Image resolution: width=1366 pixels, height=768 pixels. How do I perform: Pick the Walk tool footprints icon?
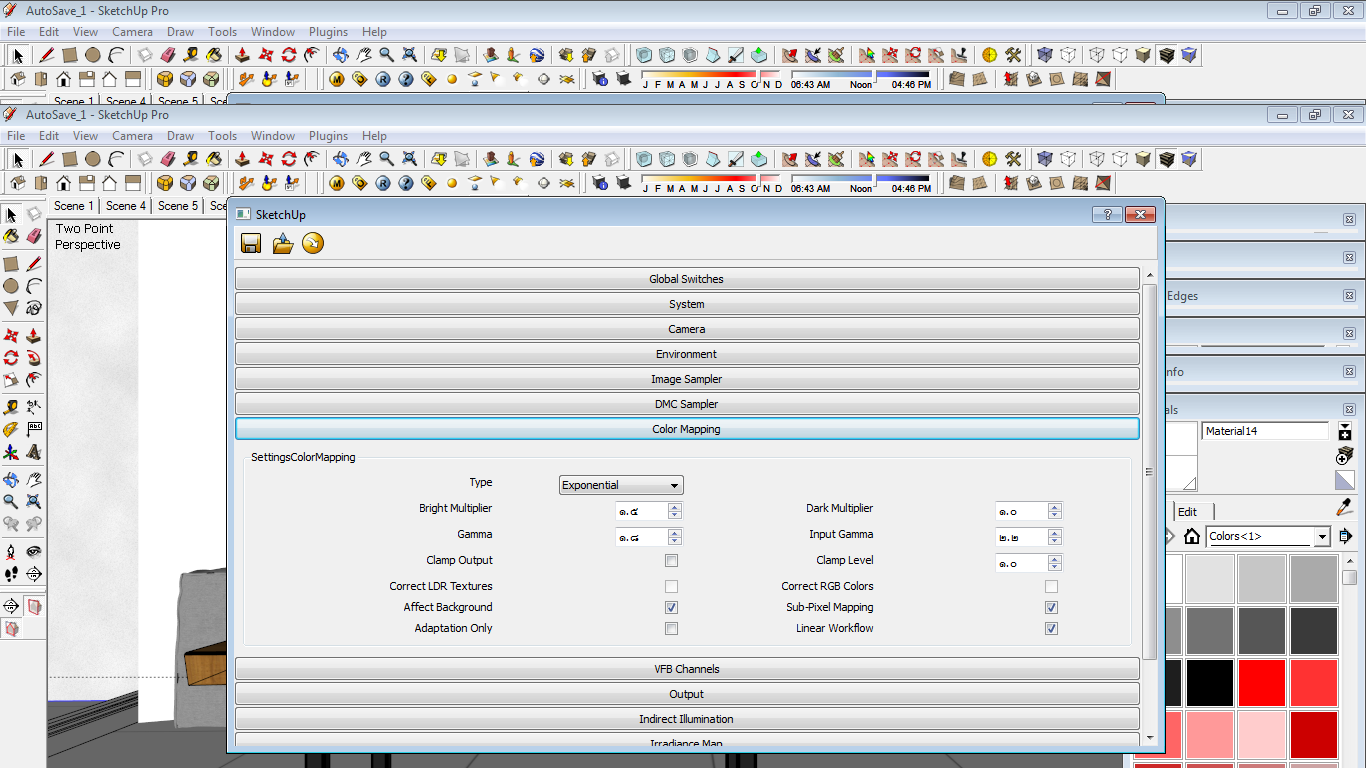pyautogui.click(x=11, y=574)
